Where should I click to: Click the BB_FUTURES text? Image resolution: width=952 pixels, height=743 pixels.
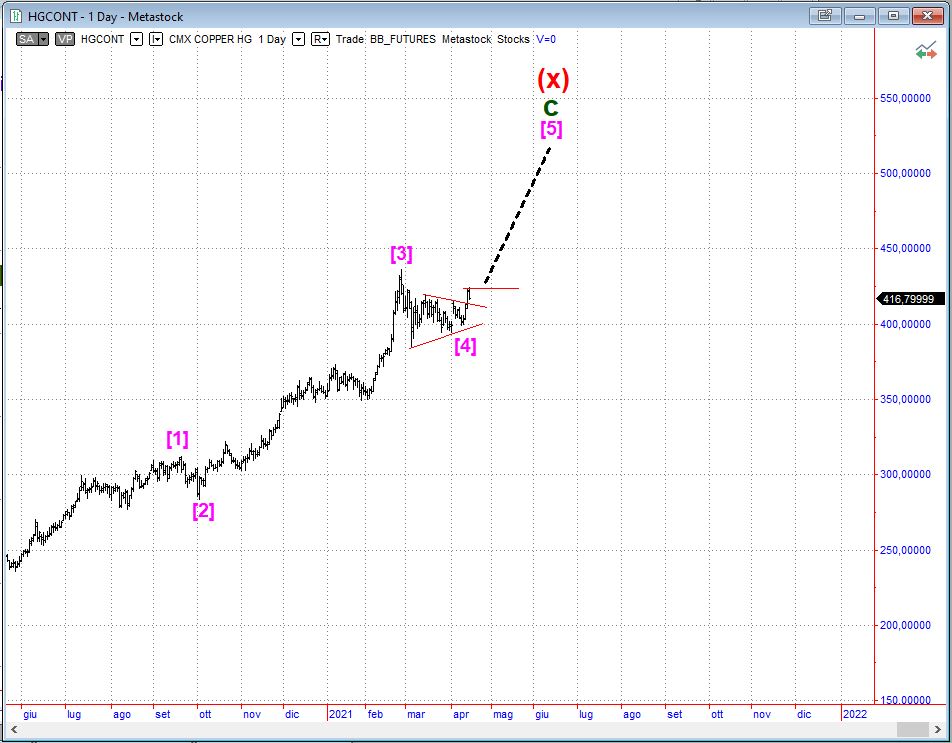[x=403, y=39]
